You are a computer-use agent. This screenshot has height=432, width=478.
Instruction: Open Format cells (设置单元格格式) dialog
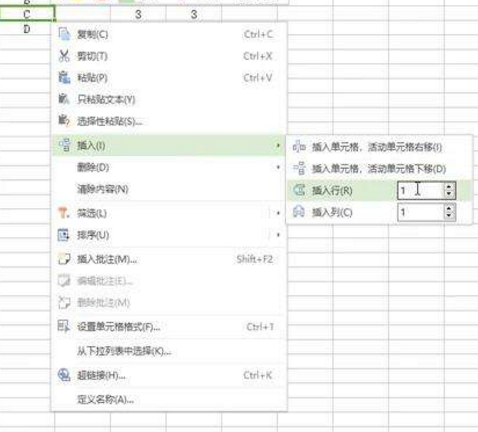tap(169, 327)
